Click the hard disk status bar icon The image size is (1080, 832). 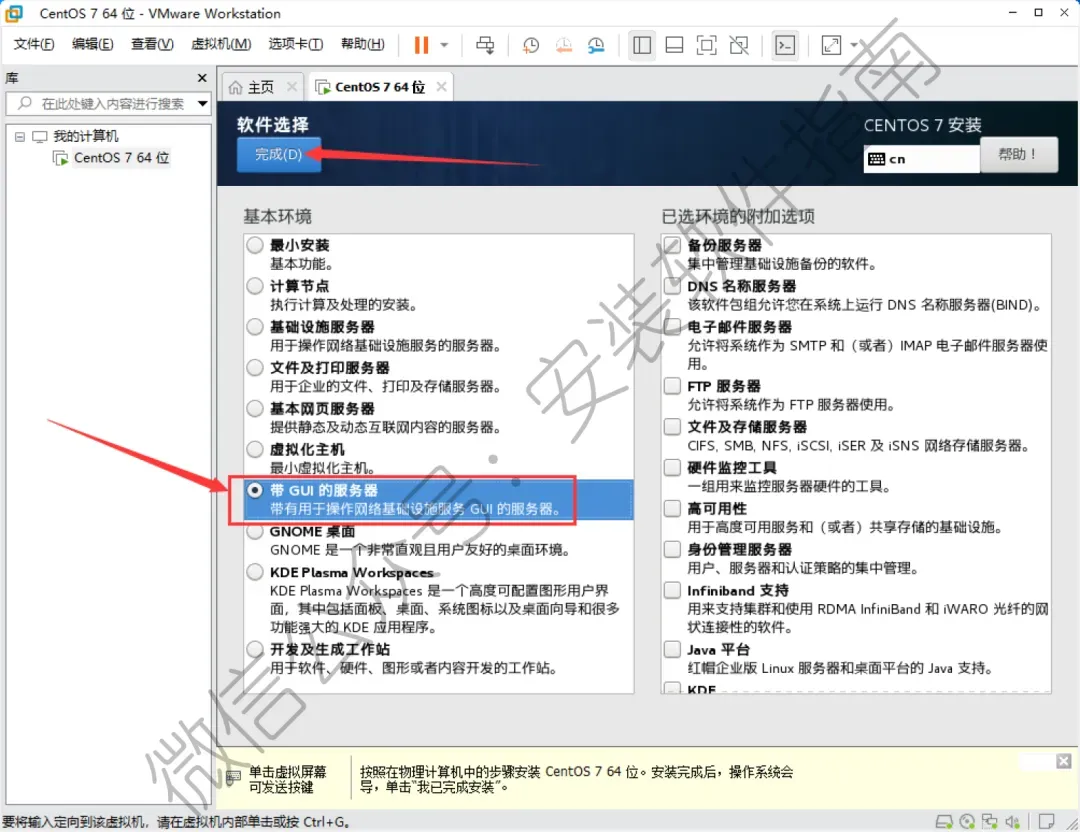coord(944,821)
